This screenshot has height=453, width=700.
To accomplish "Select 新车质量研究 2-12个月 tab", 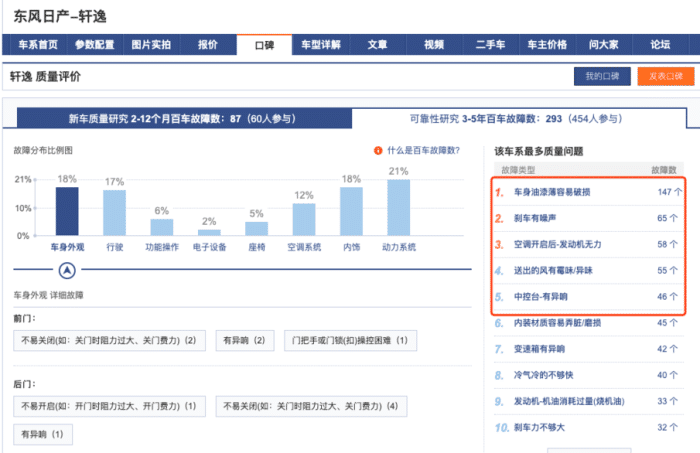I will 184,119.
